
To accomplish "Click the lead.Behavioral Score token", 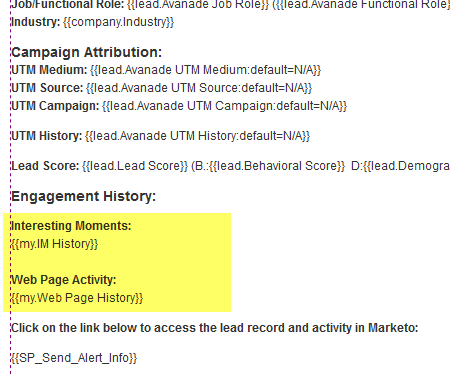I will click(277, 166).
